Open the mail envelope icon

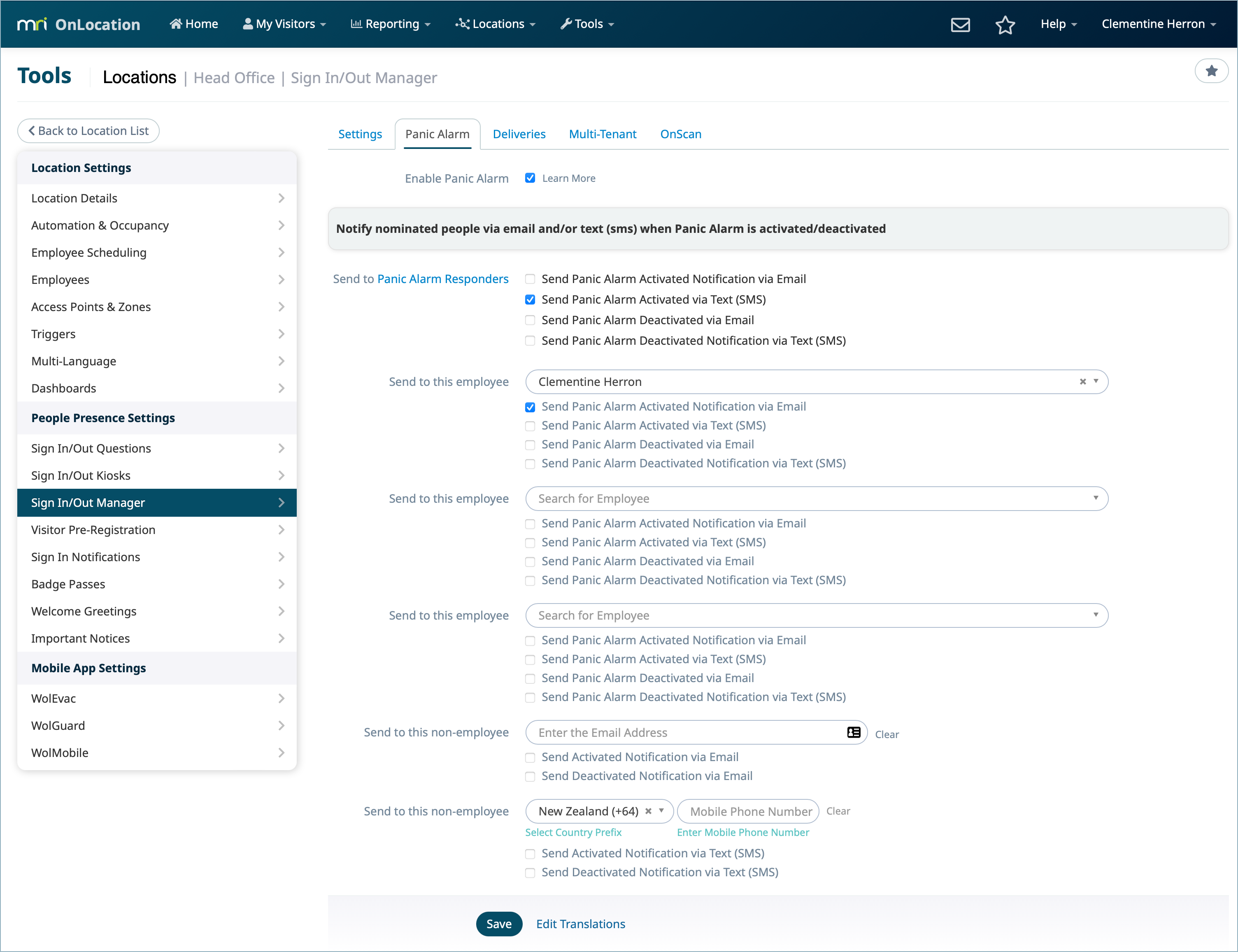960,24
